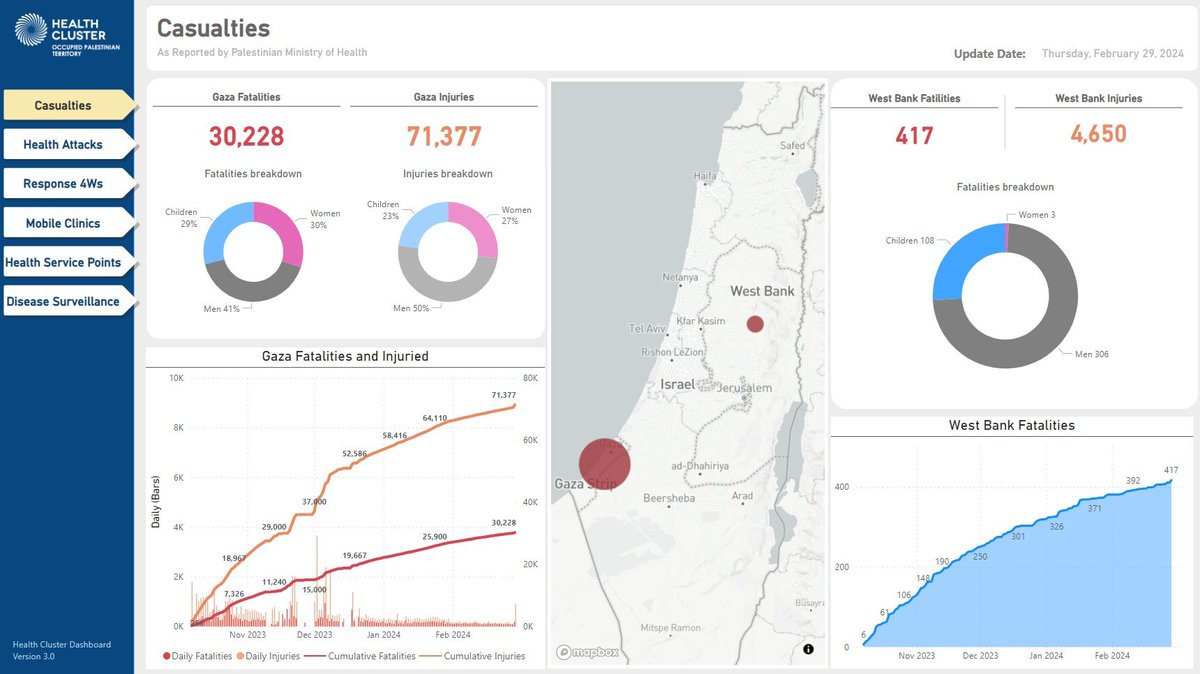Screen dimensions: 1200x674
Task: Open the Health Attacks page
Action: click(68, 144)
